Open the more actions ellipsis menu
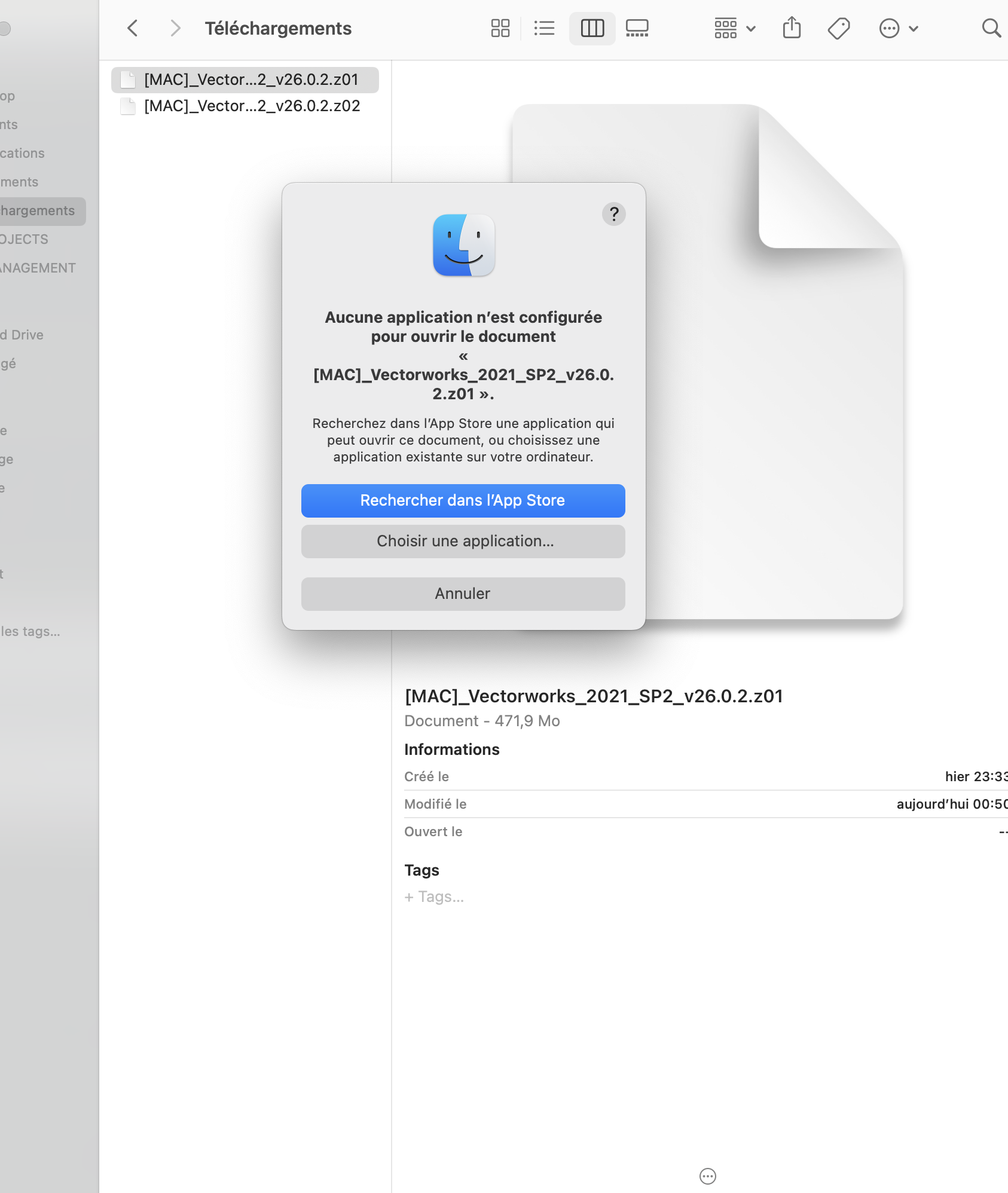 click(898, 28)
